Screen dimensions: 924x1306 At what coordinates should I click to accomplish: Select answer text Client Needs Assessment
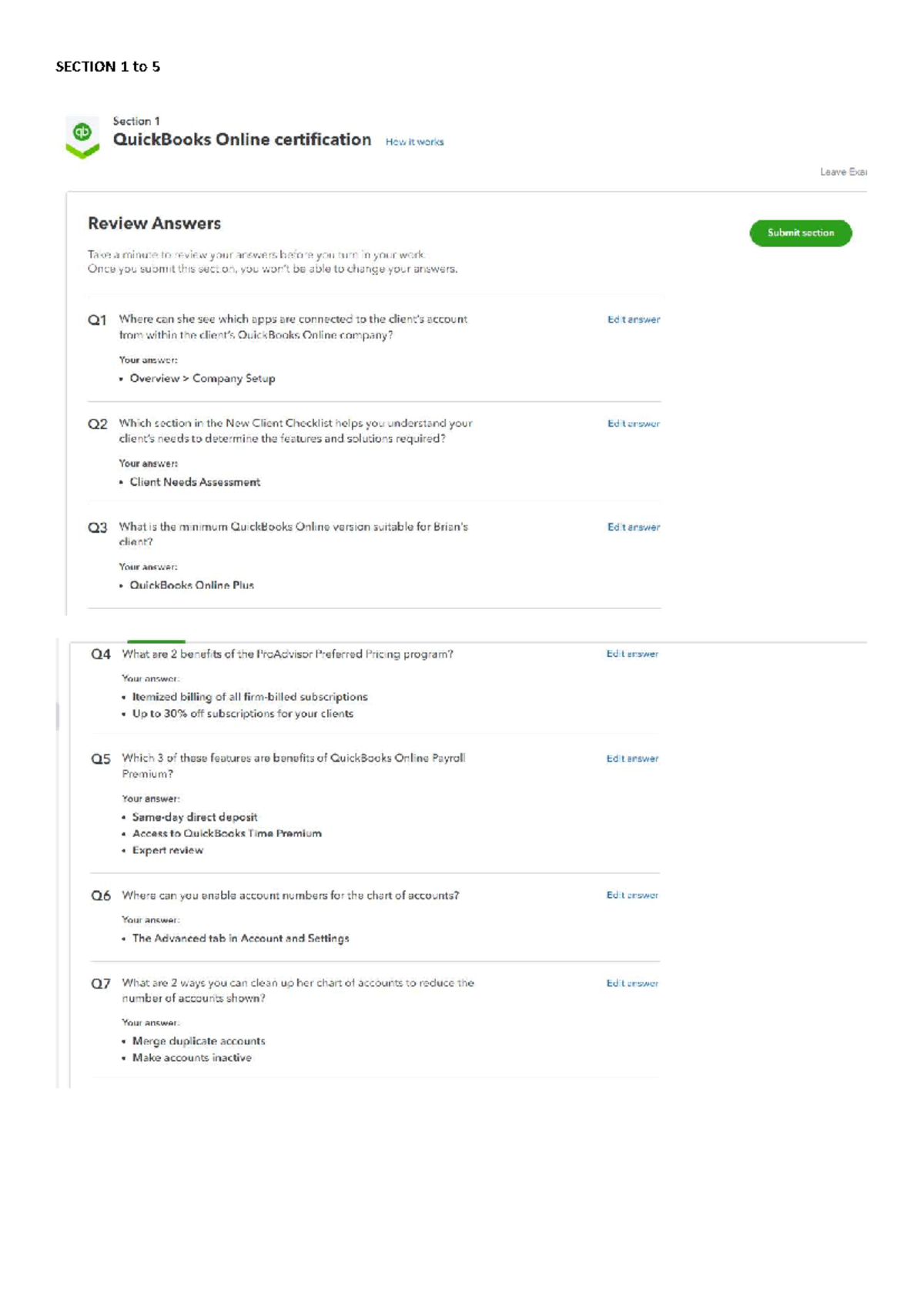point(196,482)
